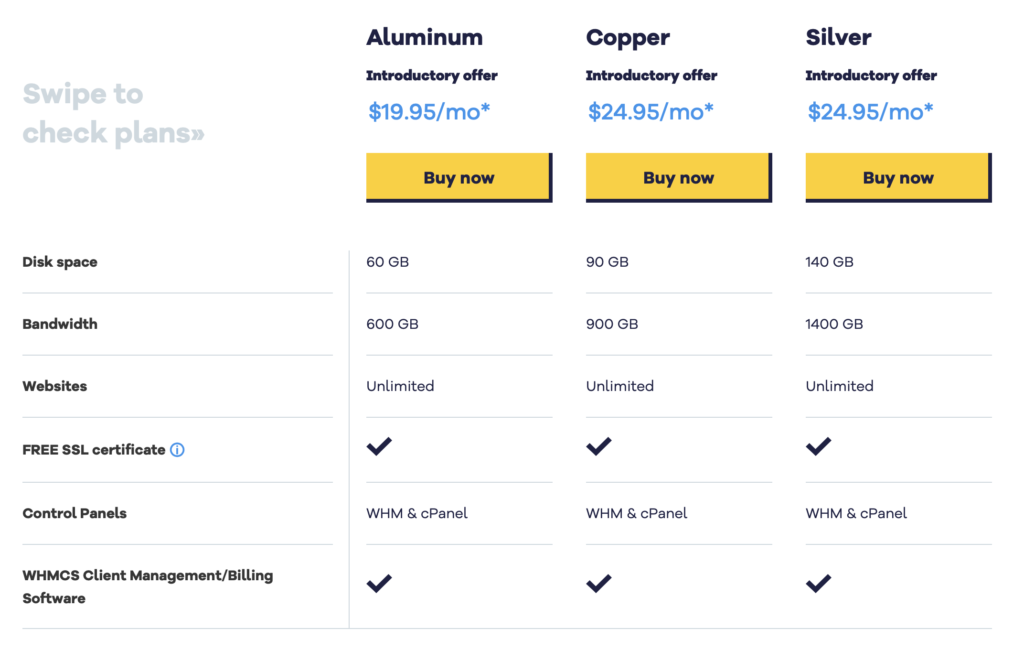Image resolution: width=1024 pixels, height=651 pixels.
Task: Select the Aluminum plan heading
Action: [x=424, y=37]
